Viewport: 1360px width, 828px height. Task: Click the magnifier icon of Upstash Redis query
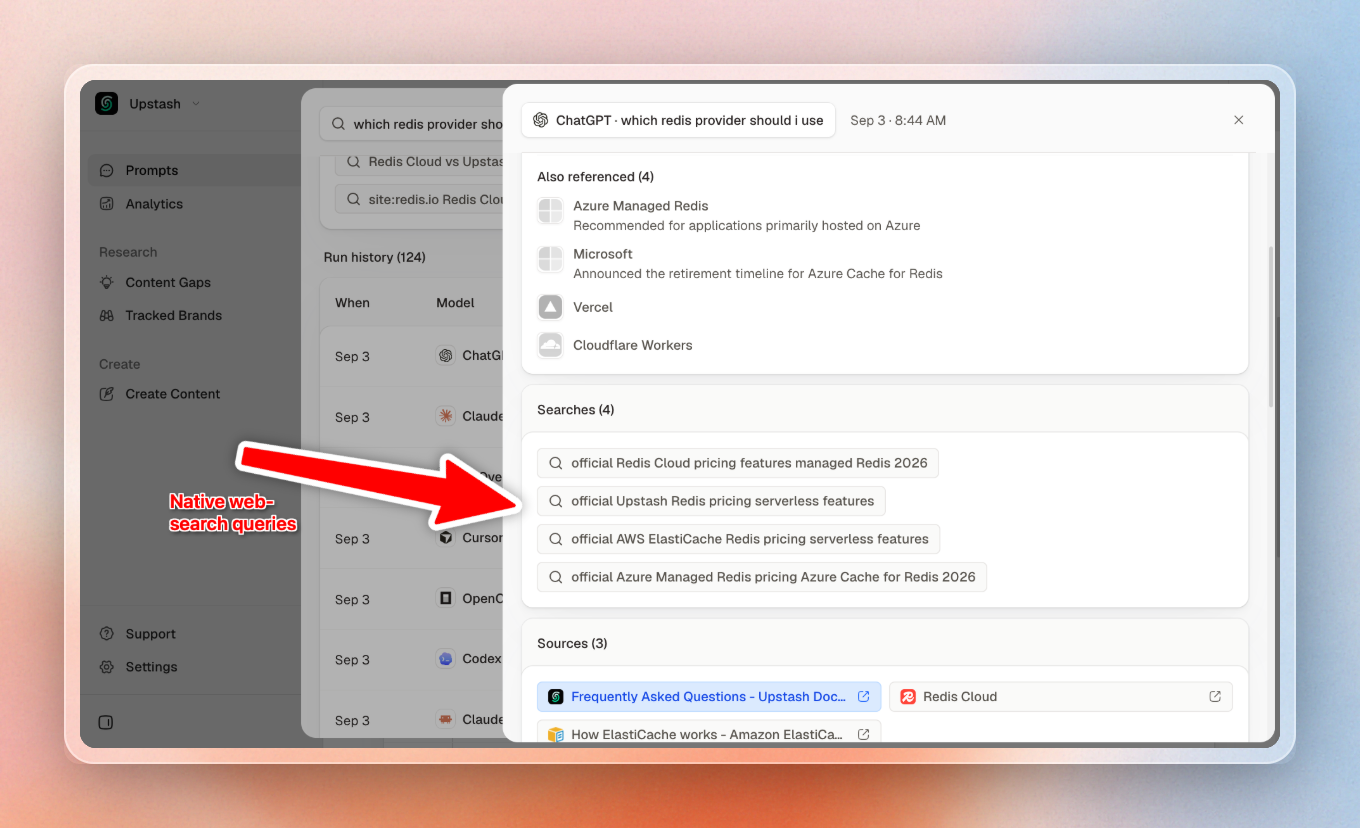pos(556,501)
